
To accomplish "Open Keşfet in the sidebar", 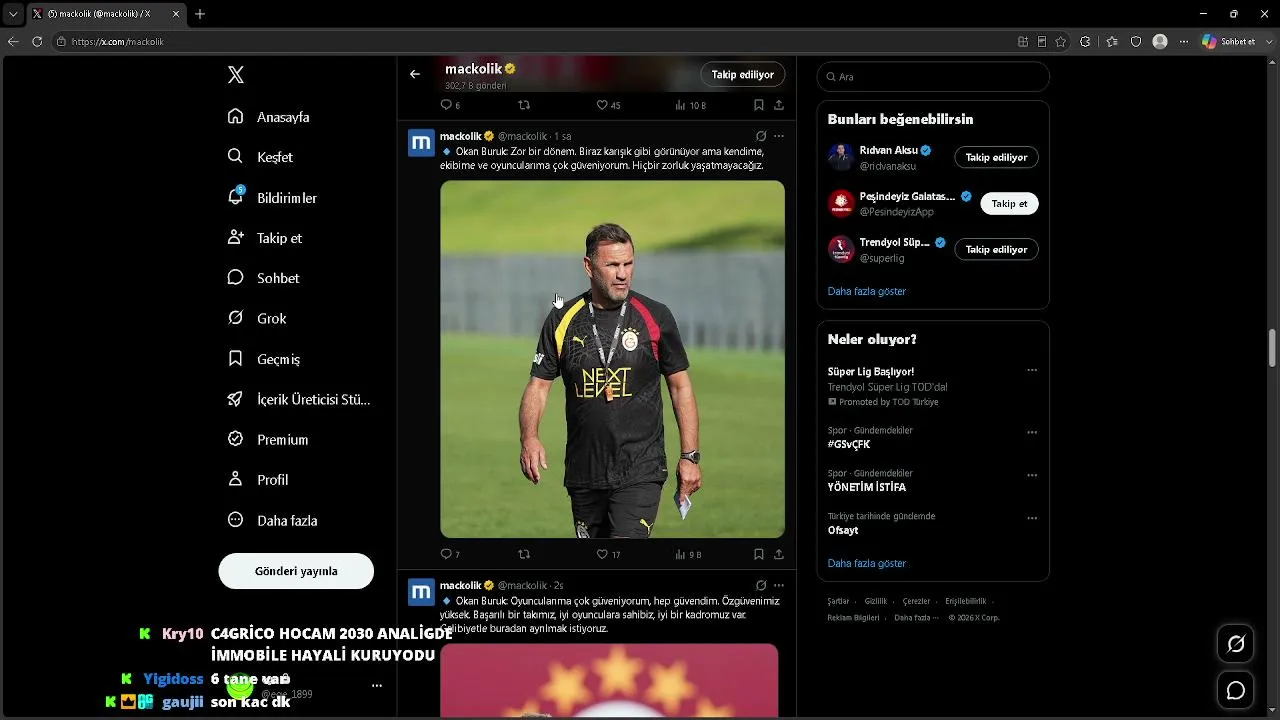I will point(261,157).
